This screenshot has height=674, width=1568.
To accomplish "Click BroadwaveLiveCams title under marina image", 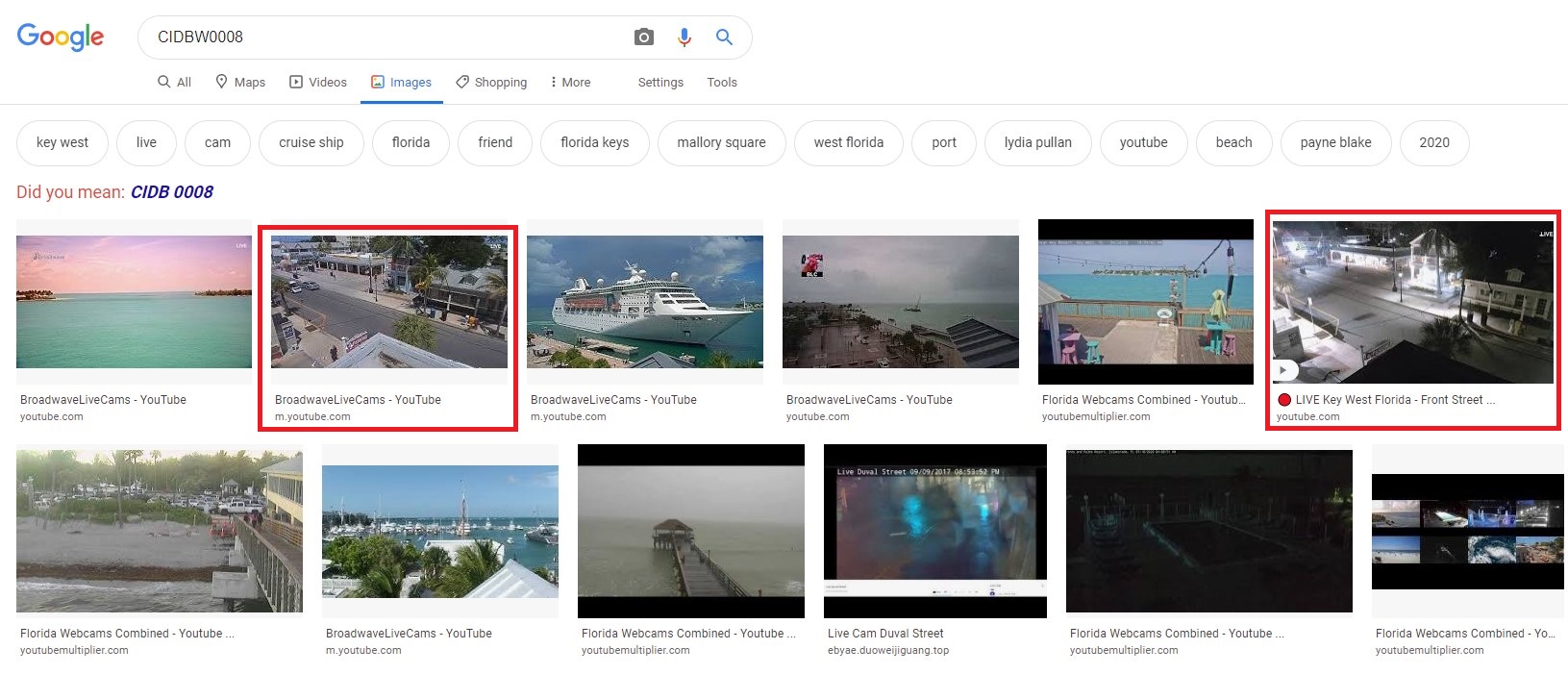I will coord(409,634).
